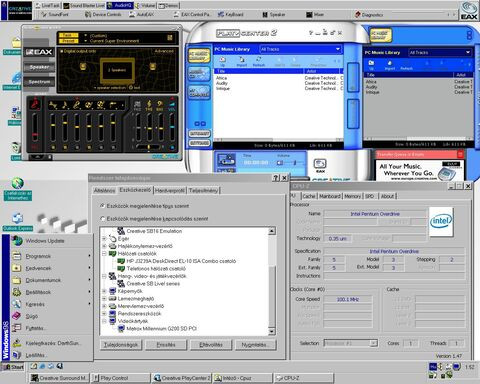Select the Africa track in PlayCenter list

coord(221,78)
